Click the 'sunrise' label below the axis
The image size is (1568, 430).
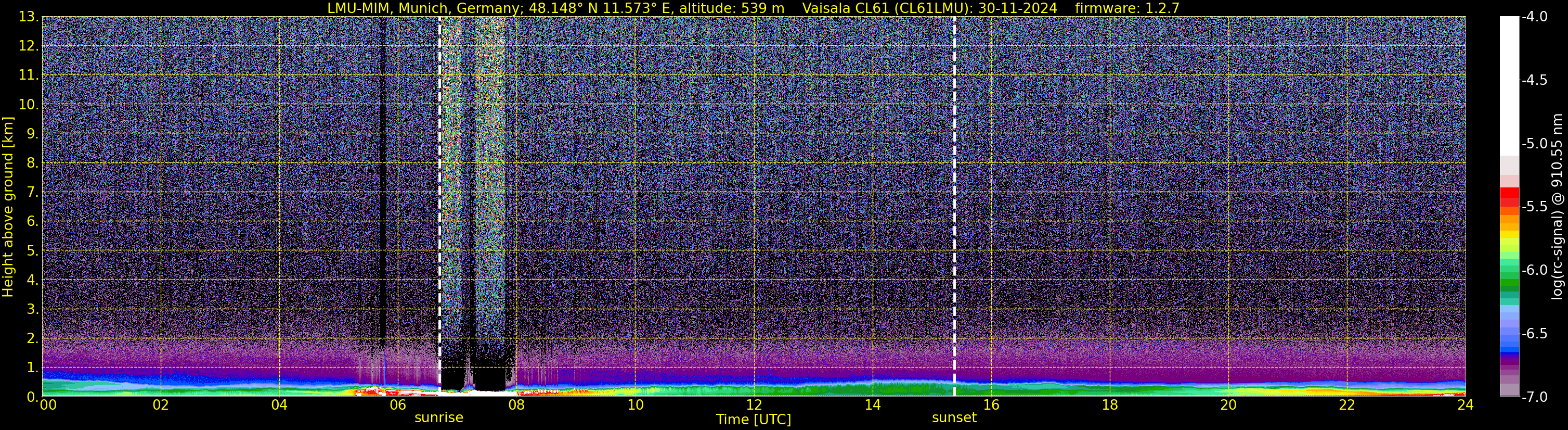pyautogui.click(x=439, y=418)
